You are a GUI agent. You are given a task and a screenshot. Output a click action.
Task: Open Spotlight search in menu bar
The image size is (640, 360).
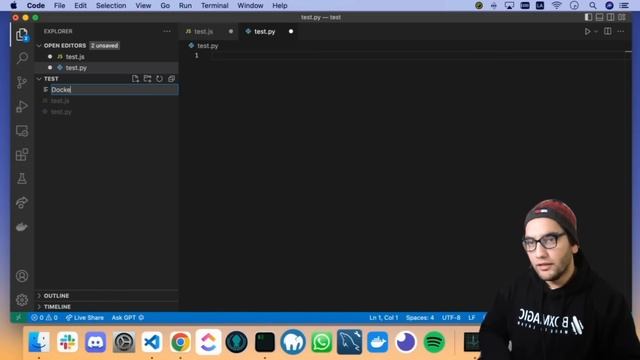tap(593, 6)
